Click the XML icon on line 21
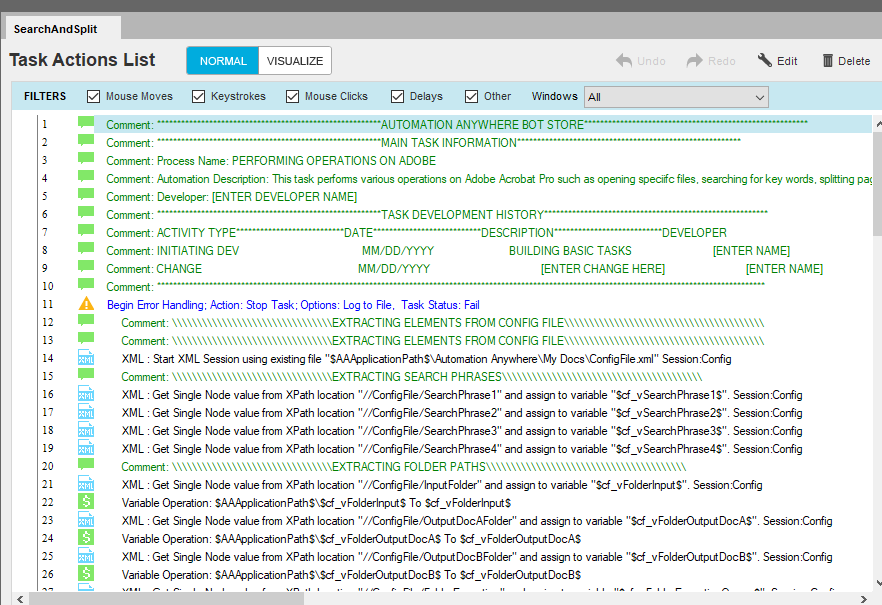Screen dimensions: 882x605 [86, 484]
